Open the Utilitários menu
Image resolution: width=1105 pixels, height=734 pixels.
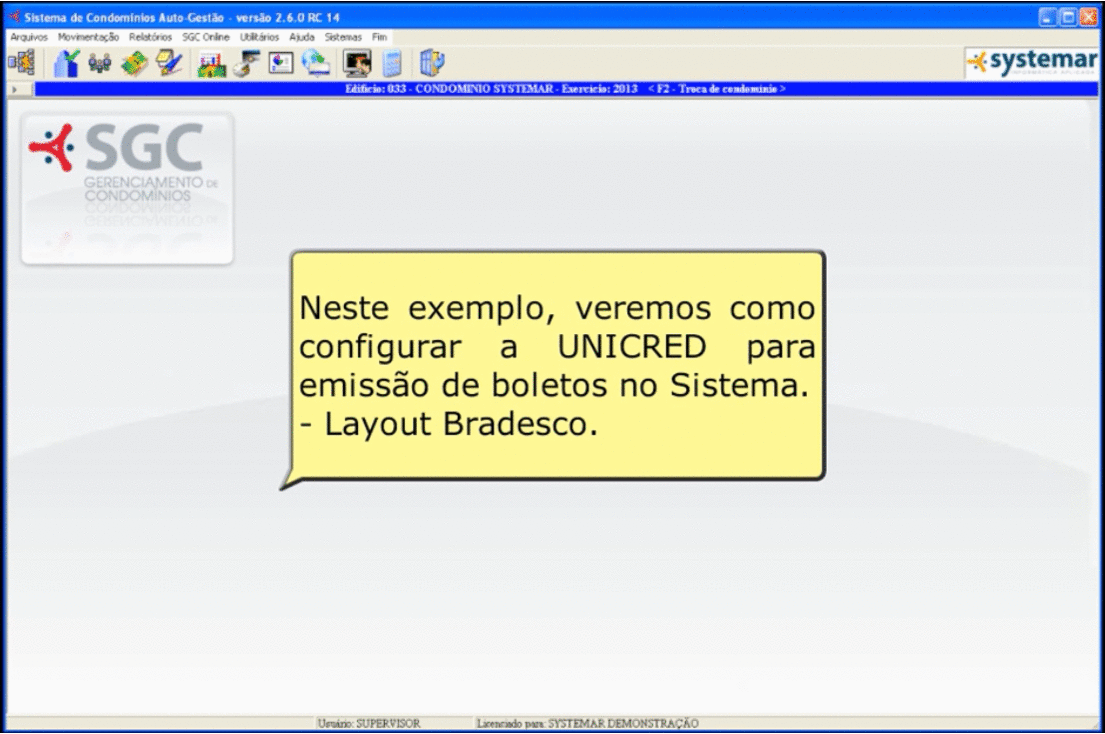pos(260,36)
